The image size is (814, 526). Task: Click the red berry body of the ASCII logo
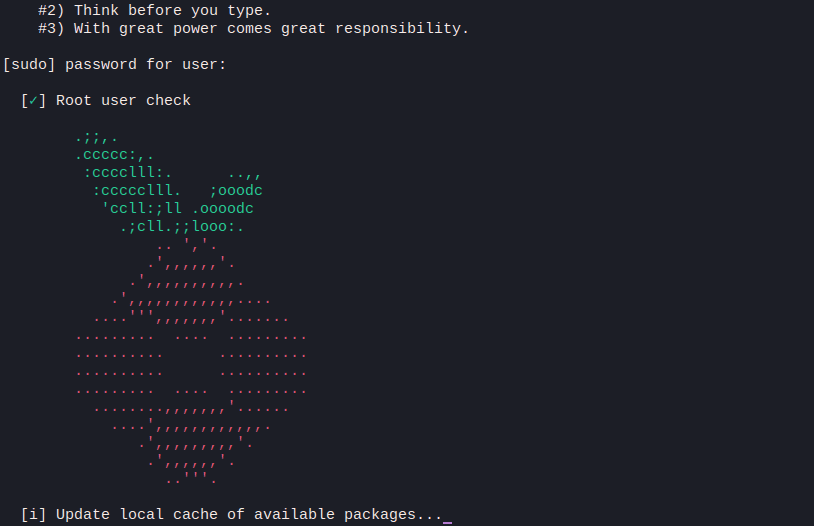click(x=191, y=360)
